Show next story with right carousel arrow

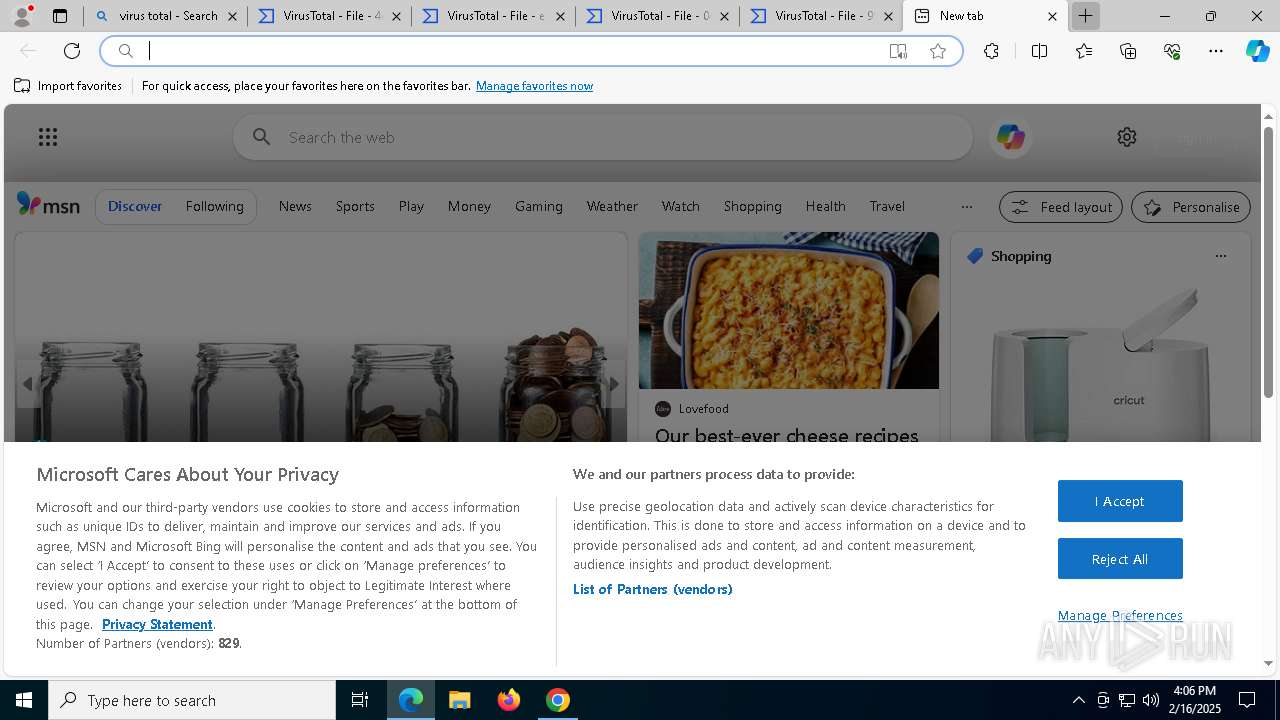pos(614,384)
